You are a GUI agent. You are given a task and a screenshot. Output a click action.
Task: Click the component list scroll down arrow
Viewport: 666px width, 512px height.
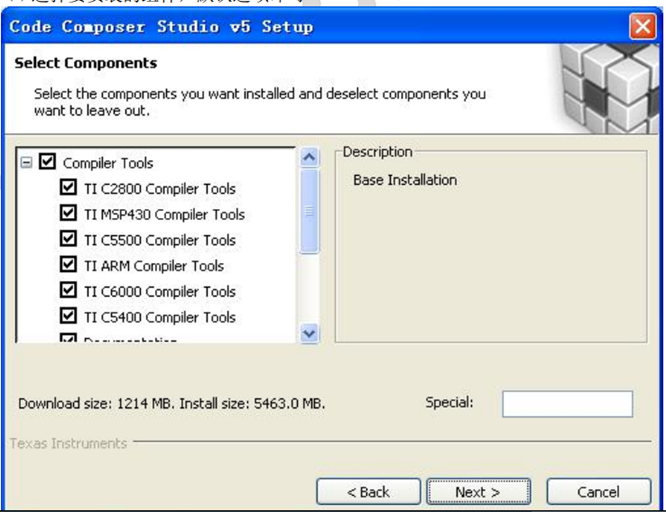[x=309, y=333]
